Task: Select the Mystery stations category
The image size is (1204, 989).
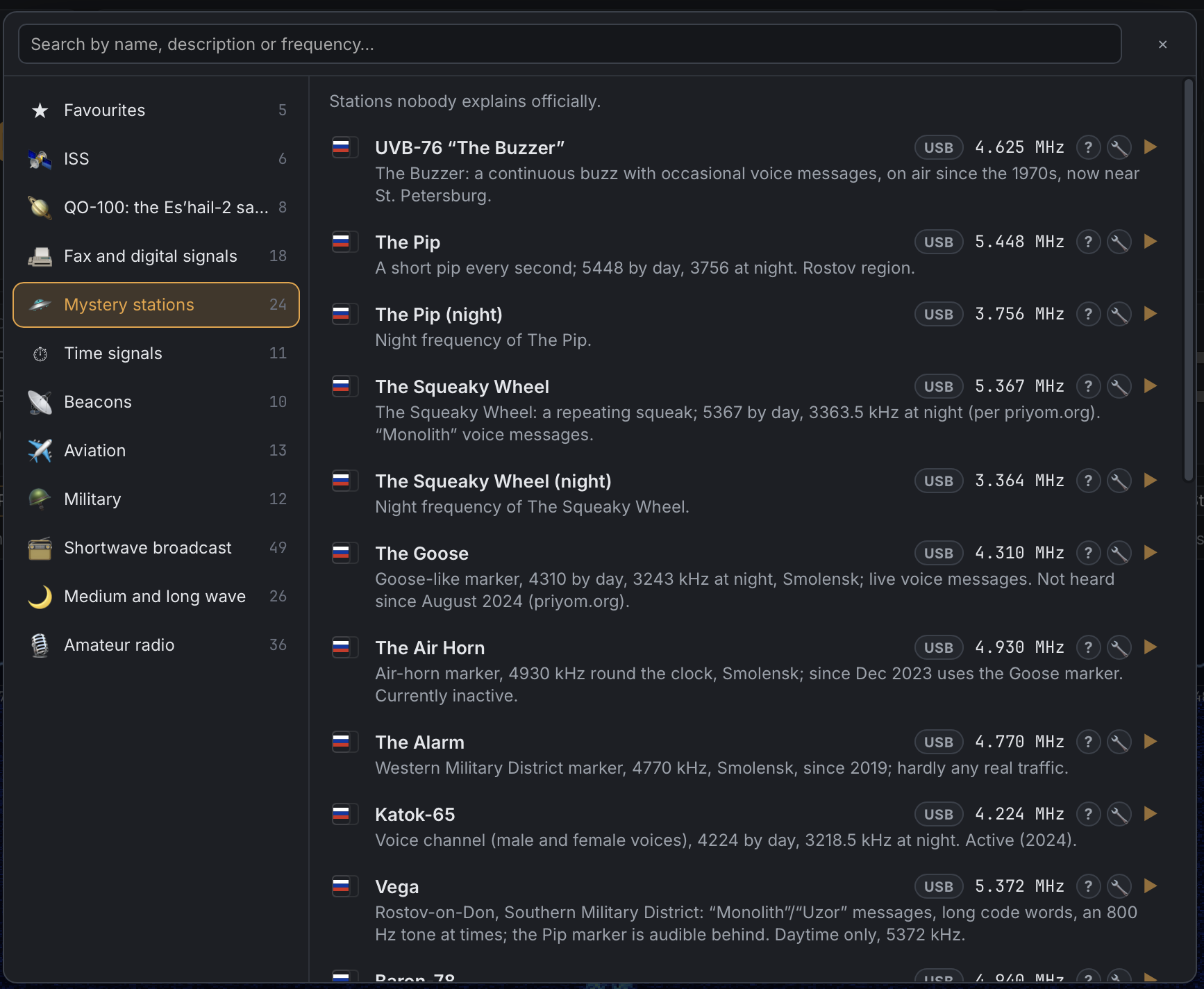Action: 156,305
